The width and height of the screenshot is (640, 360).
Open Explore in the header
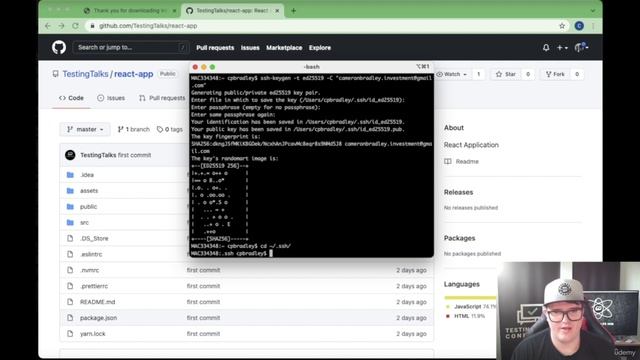tap(320, 48)
